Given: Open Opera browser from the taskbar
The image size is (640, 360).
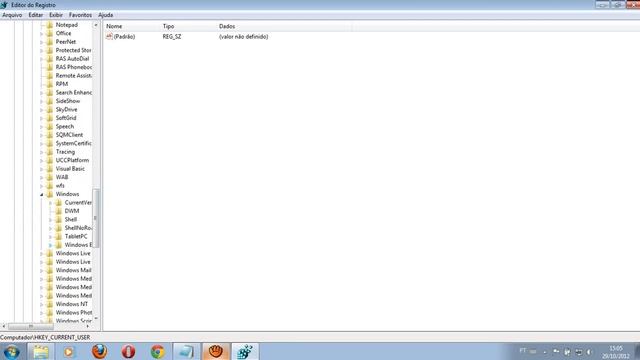Looking at the screenshot, I should click(x=128, y=352).
